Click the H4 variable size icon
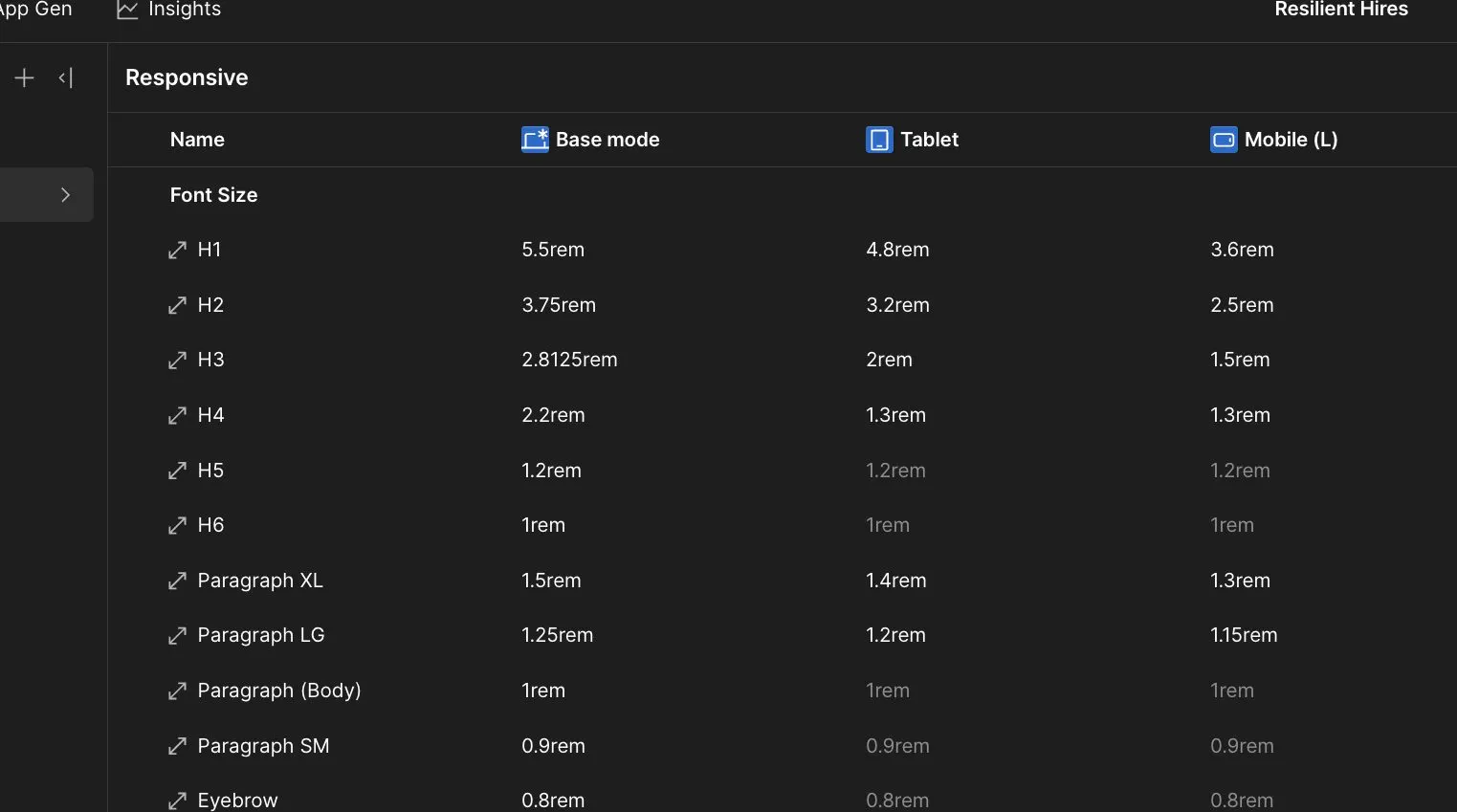The width and height of the screenshot is (1457, 812). (x=177, y=415)
